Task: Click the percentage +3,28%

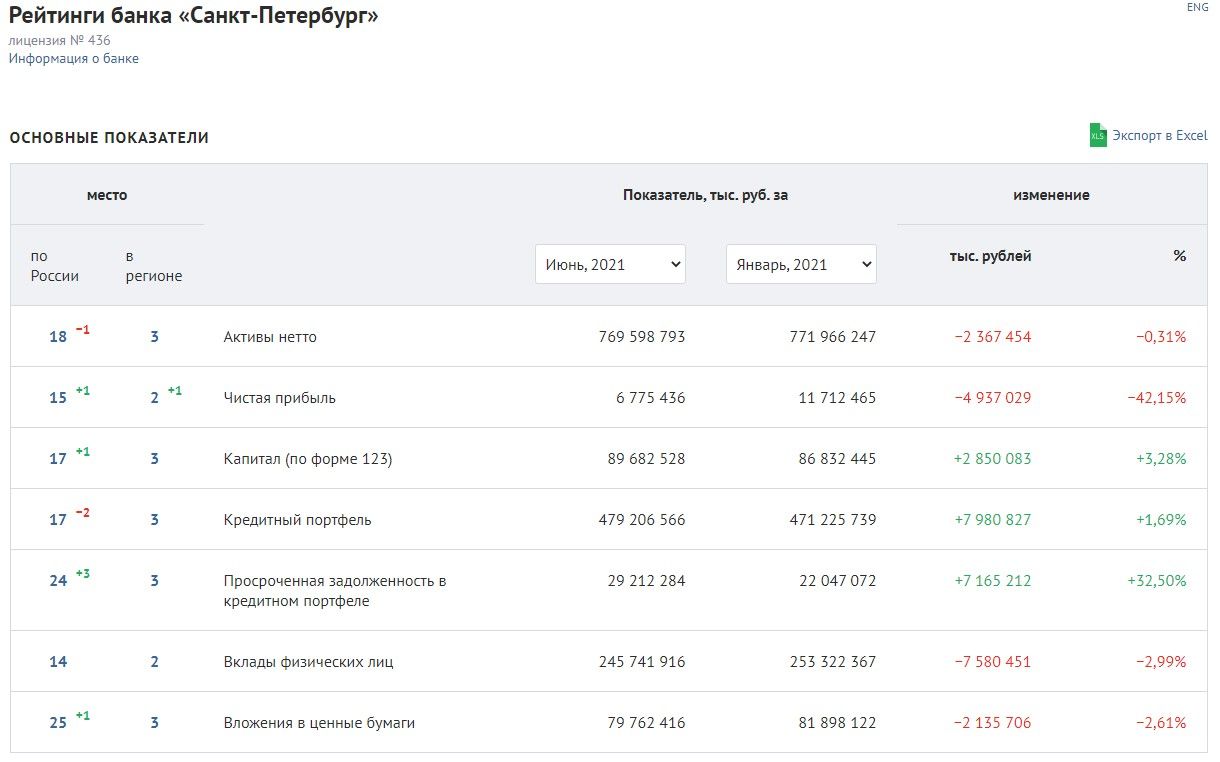Action: [x=1161, y=459]
